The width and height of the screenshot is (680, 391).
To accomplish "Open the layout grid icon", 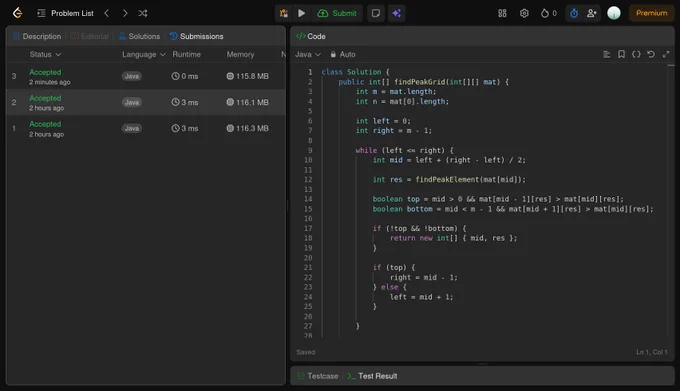I will click(502, 13).
